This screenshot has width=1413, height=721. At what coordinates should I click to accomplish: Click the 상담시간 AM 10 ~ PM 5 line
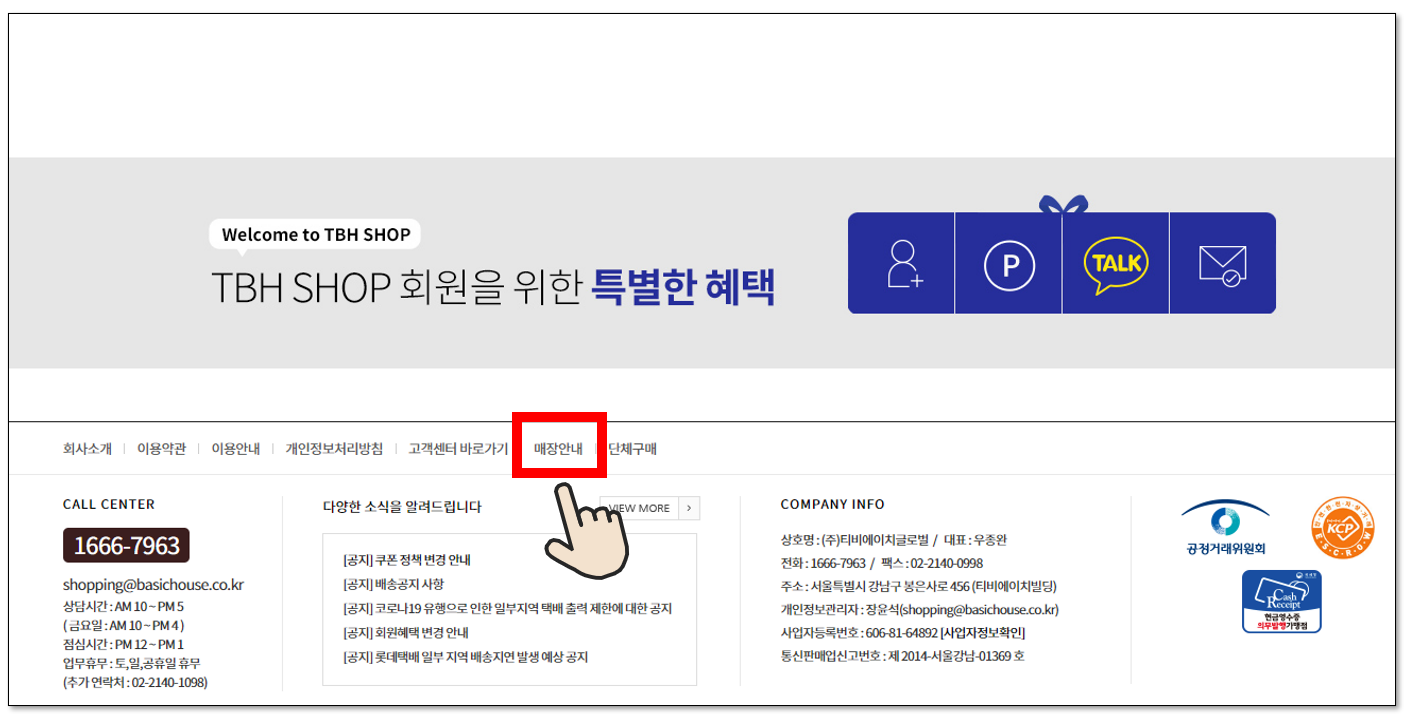click(x=123, y=606)
